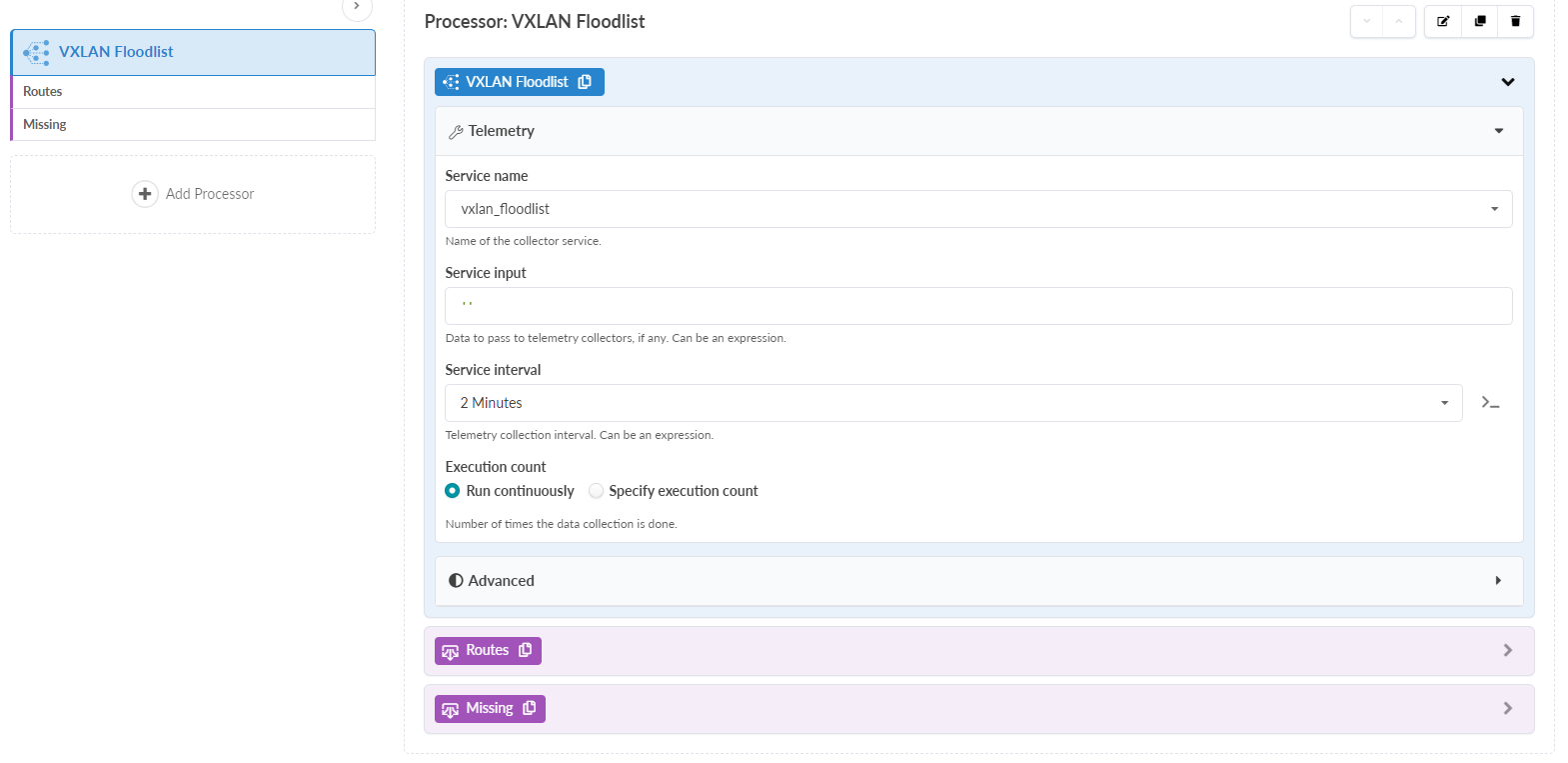
Task: Open the Service interval 2 Minutes dropdown
Action: tap(952, 403)
